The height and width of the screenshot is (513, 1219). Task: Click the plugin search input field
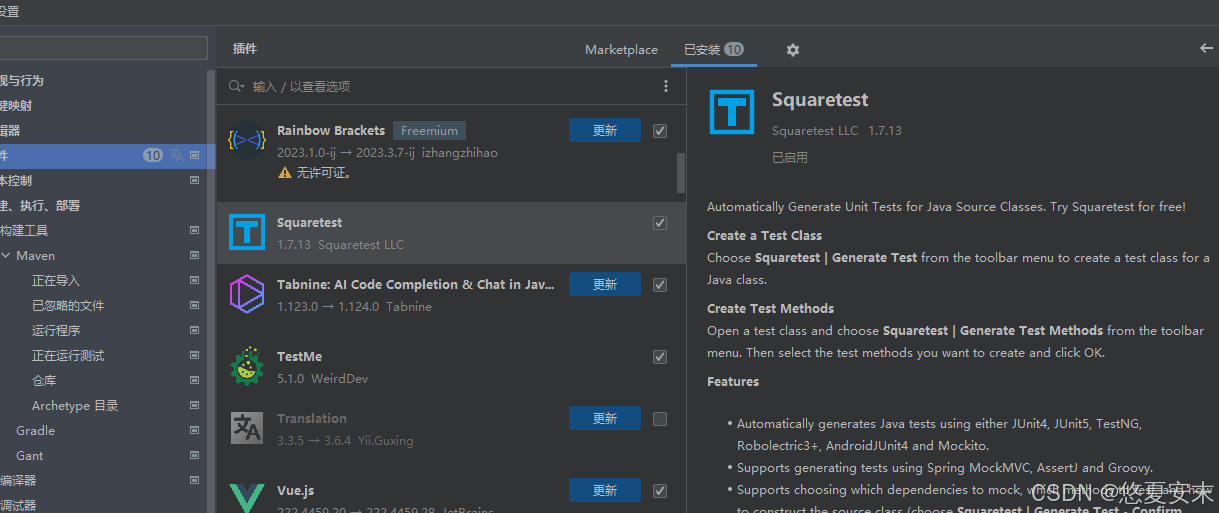(450, 87)
